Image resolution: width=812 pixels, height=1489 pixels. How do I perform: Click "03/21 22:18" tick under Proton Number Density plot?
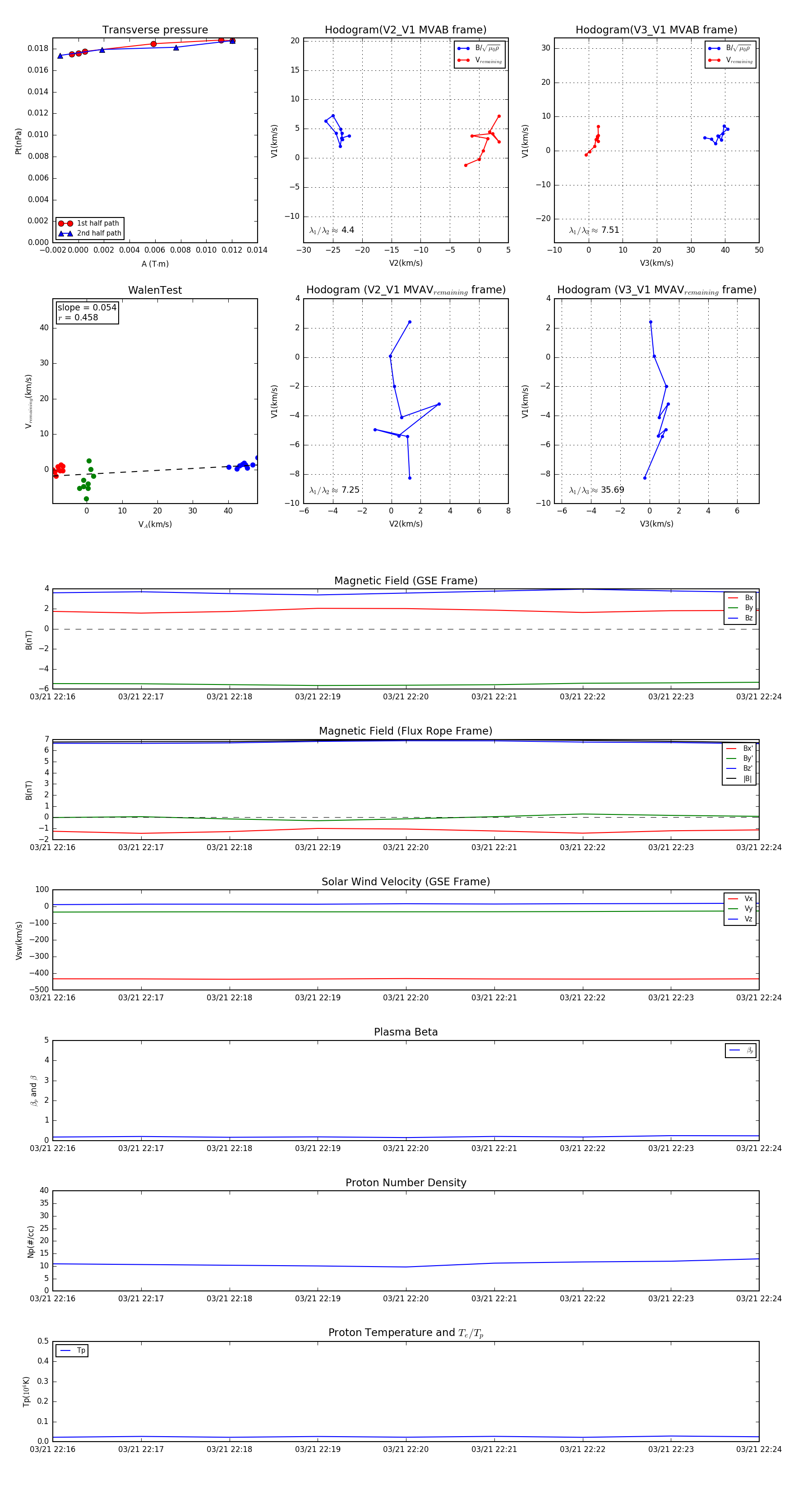pos(230,1299)
